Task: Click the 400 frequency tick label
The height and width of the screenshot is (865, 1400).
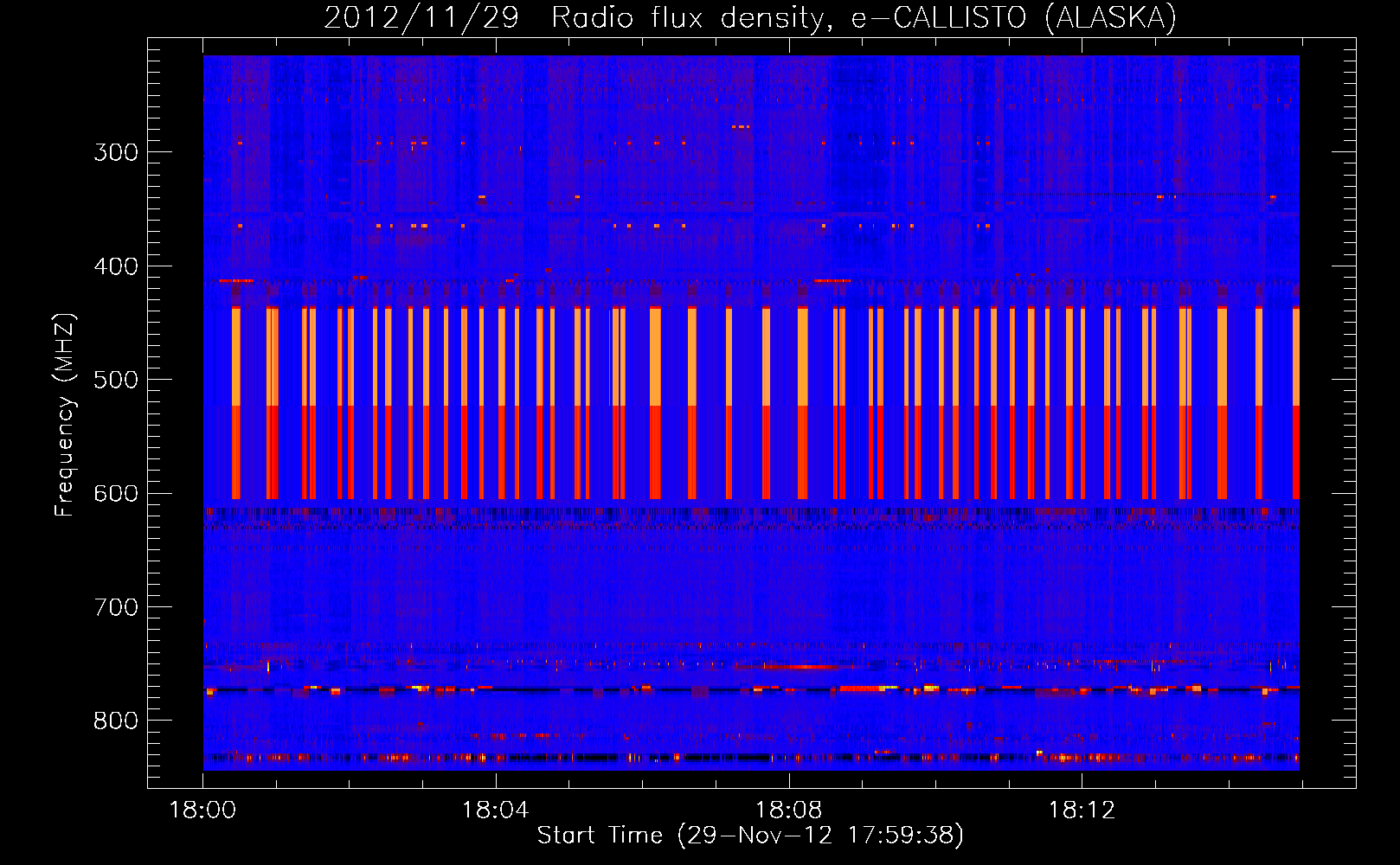Action: (x=116, y=266)
